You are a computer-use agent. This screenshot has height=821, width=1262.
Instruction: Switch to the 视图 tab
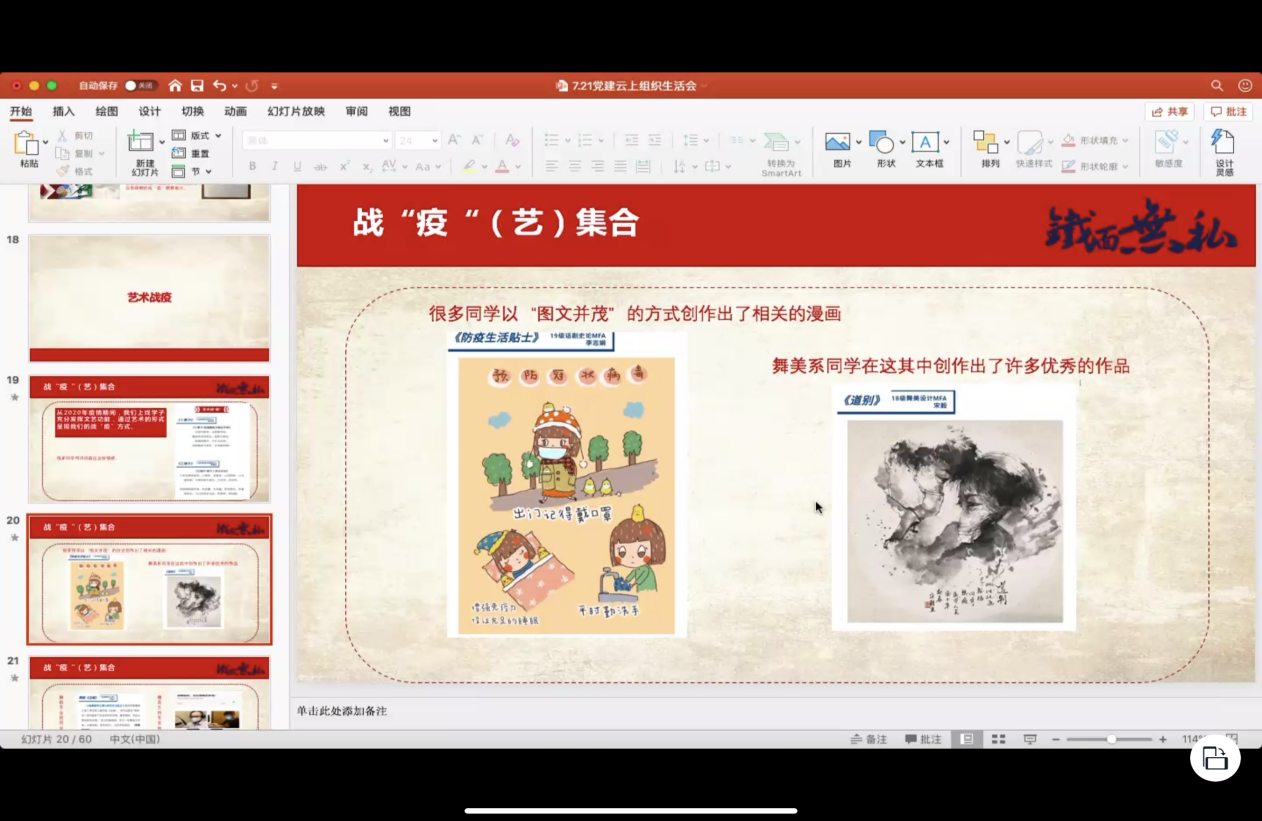pyautogui.click(x=399, y=111)
